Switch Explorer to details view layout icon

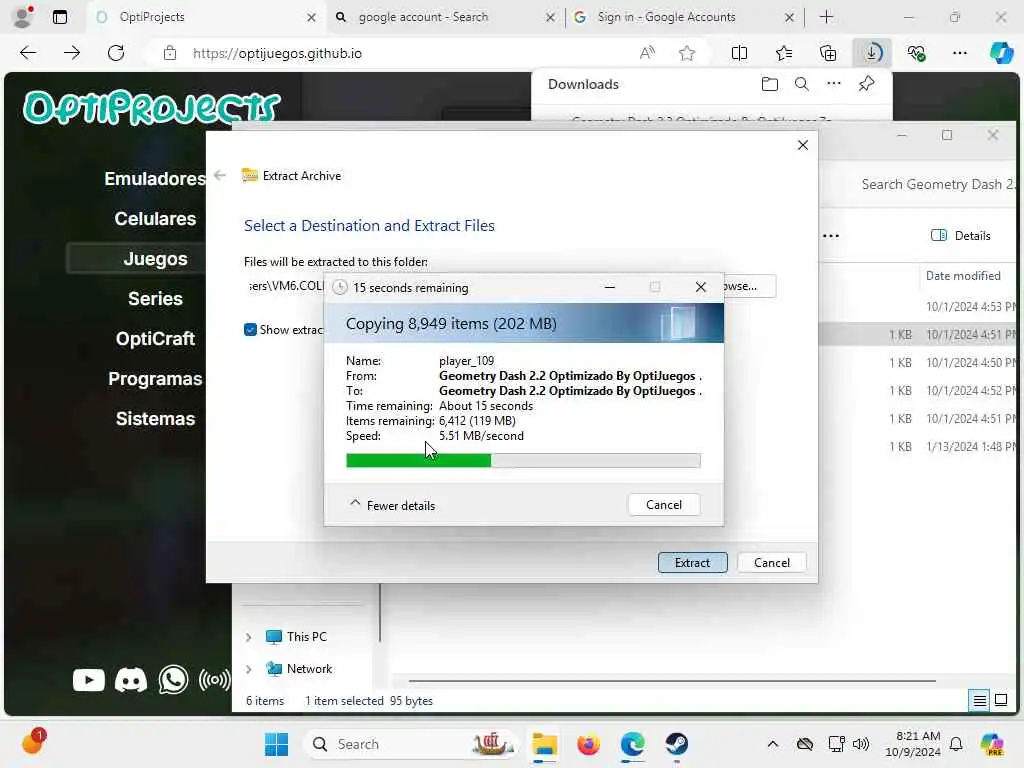click(980, 701)
